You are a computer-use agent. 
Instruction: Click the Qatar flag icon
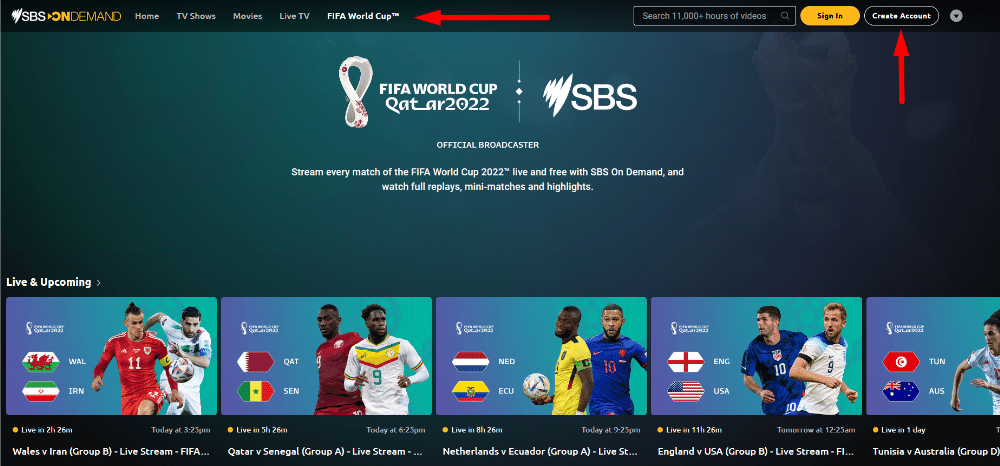tap(255, 361)
